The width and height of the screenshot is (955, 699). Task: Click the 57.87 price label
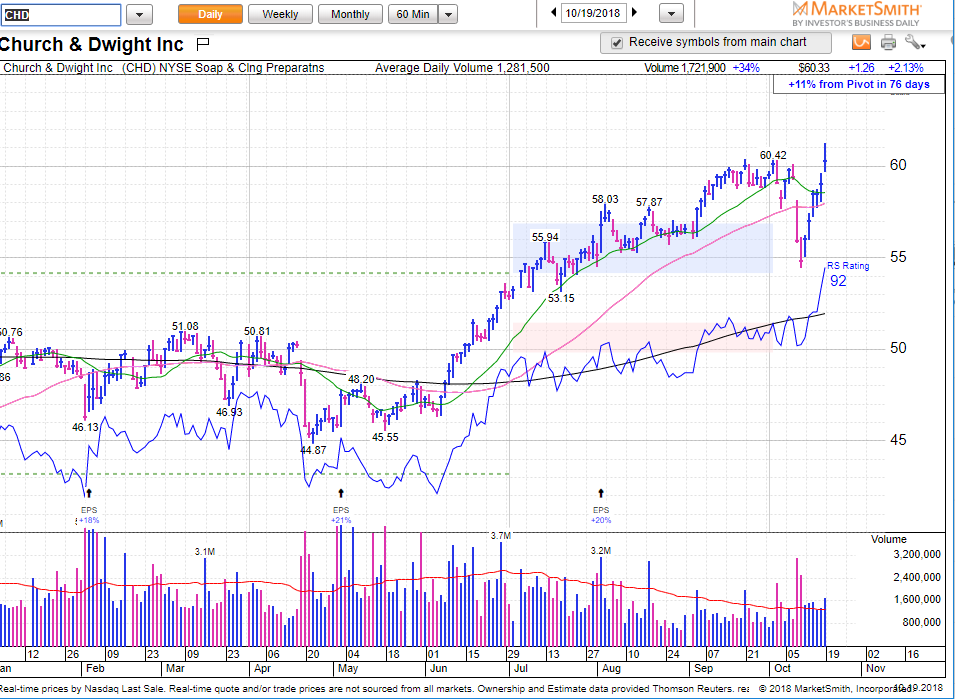(x=649, y=202)
